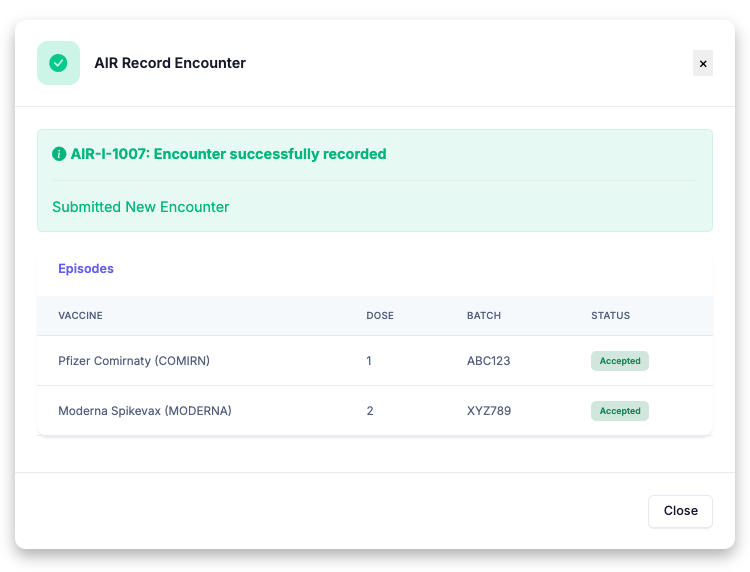Click the info icon beside AIR-I-1007
The image size is (750, 572).
coord(59,154)
